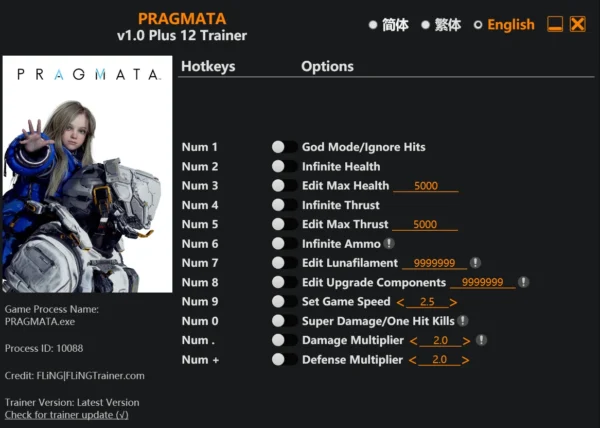Minimize the trainer window
The height and width of the screenshot is (428, 600).
click(x=556, y=25)
